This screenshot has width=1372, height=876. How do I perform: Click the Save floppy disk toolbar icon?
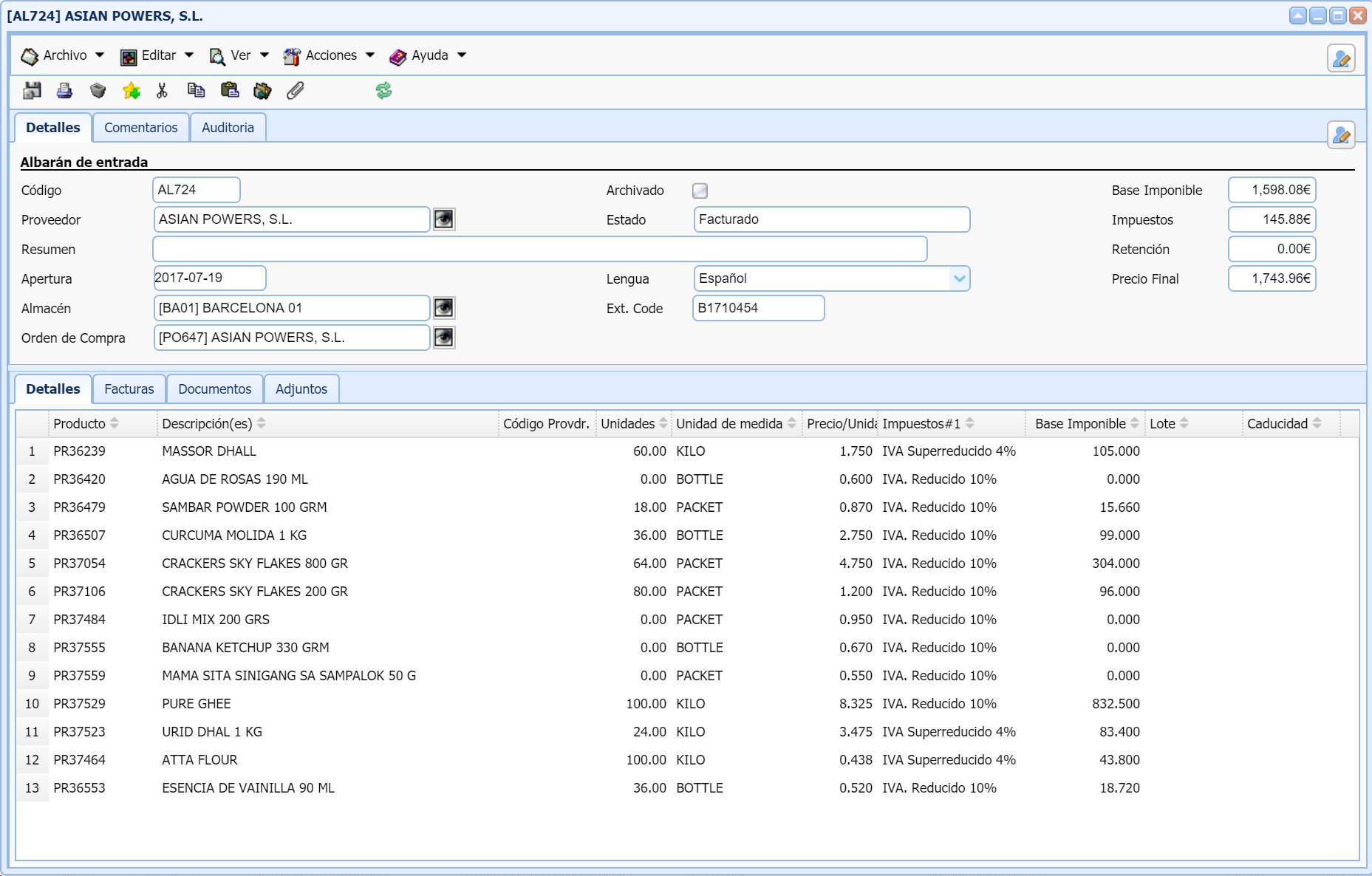(x=33, y=91)
